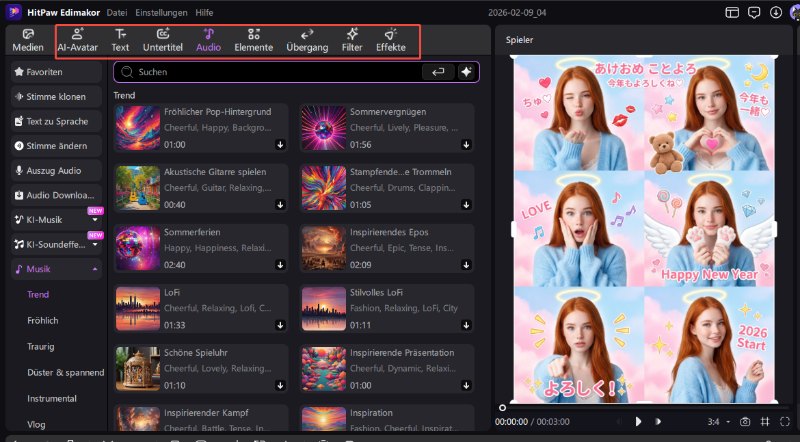The height and width of the screenshot is (442, 800).
Task: Open the Filter tab
Action: tap(352, 40)
